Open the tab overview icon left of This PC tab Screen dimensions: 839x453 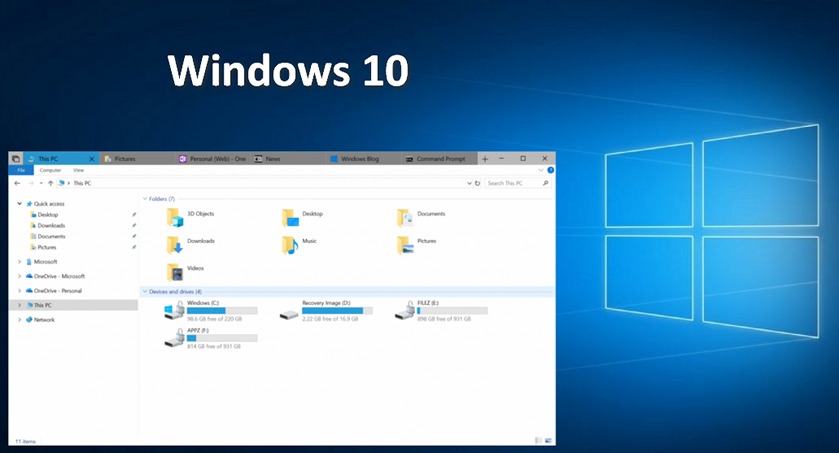(16, 159)
